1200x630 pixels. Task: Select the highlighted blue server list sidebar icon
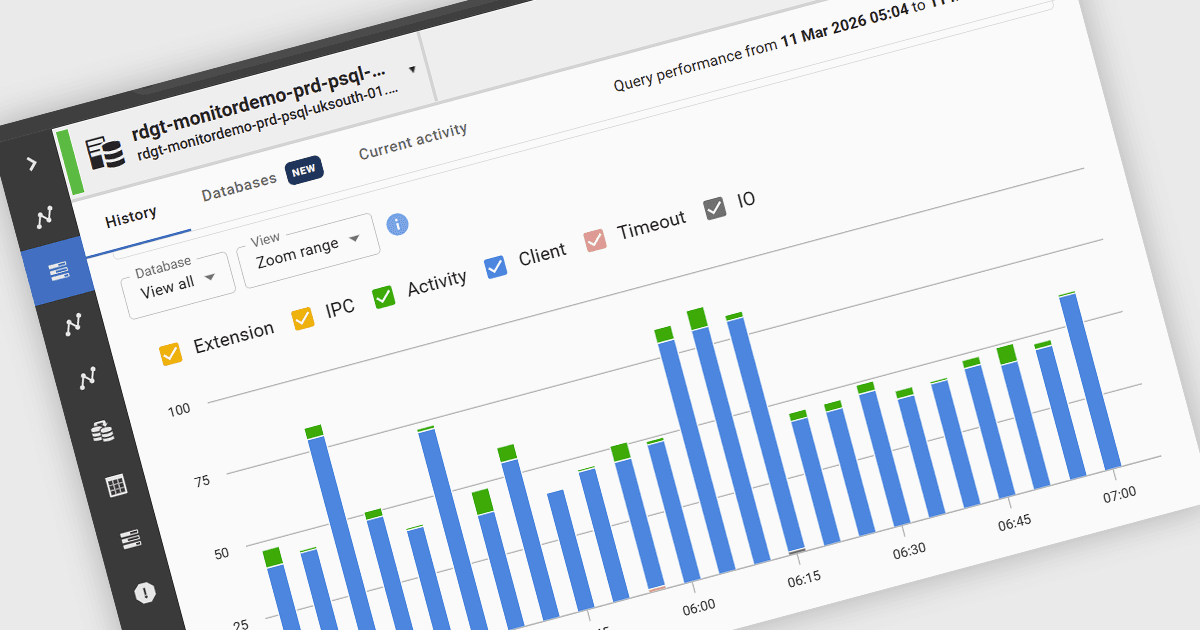(x=59, y=271)
